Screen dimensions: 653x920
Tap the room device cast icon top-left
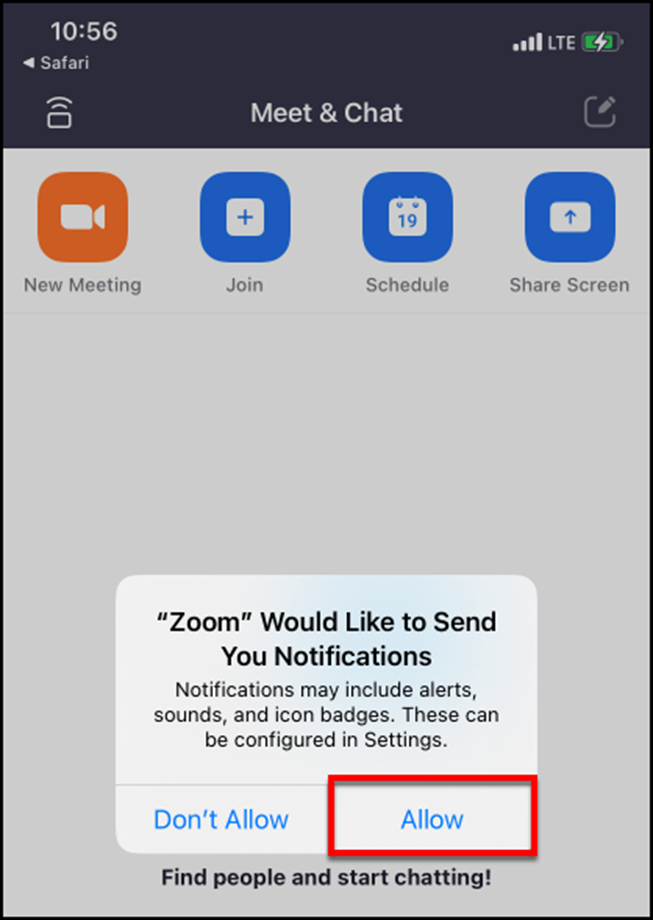pyautogui.click(x=59, y=112)
